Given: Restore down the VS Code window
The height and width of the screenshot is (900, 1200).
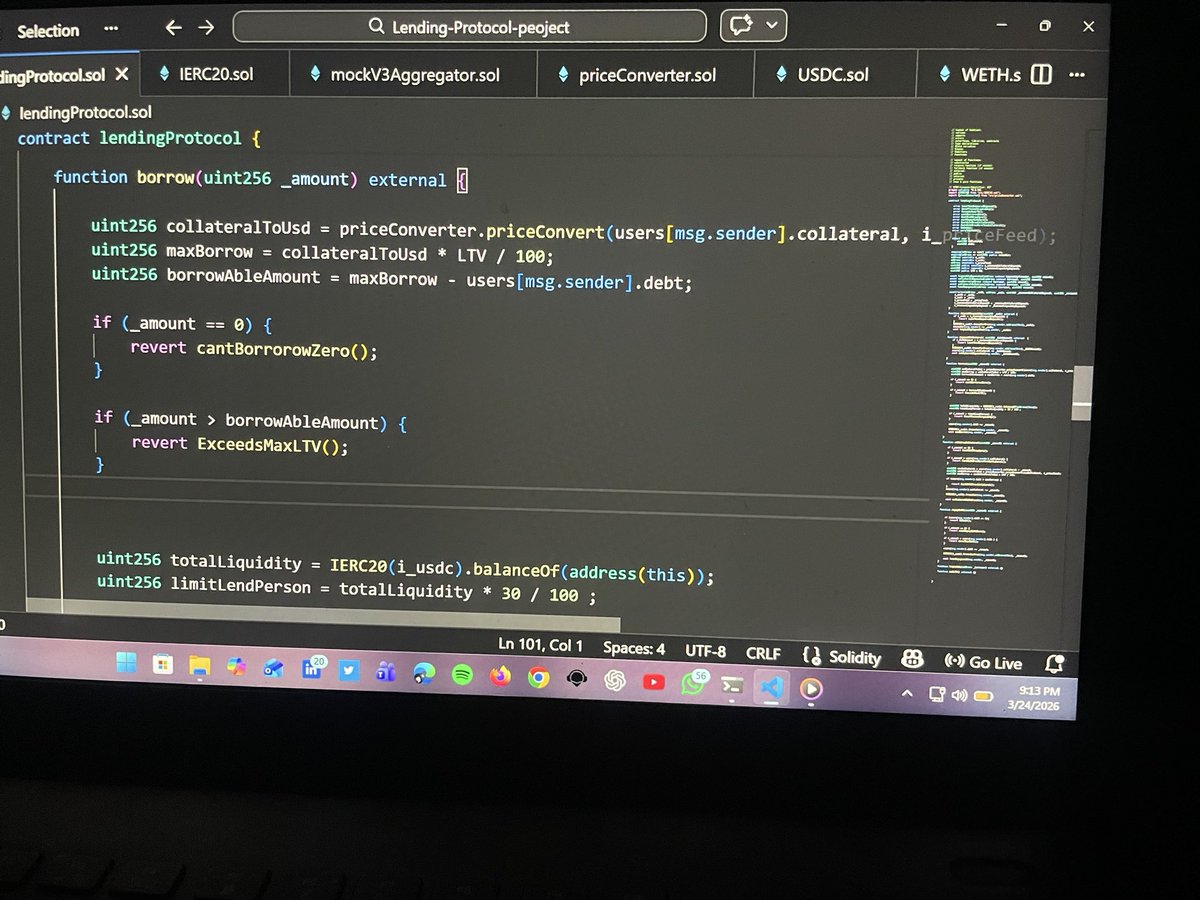Looking at the screenshot, I should click(1044, 26).
